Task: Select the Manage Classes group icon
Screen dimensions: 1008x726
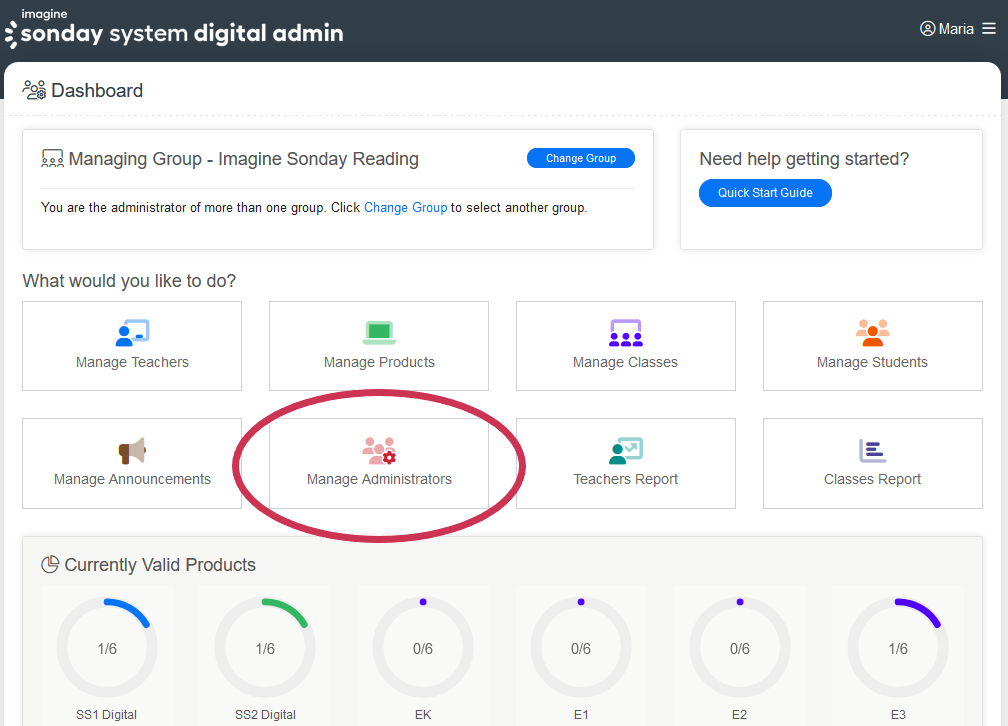Action: click(x=626, y=332)
